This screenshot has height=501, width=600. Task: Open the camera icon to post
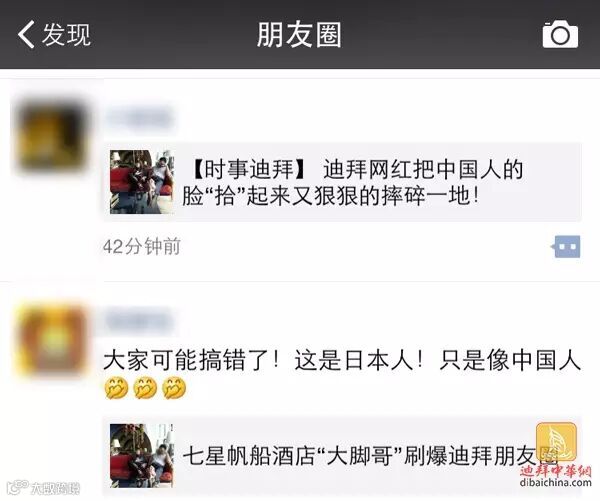560,35
